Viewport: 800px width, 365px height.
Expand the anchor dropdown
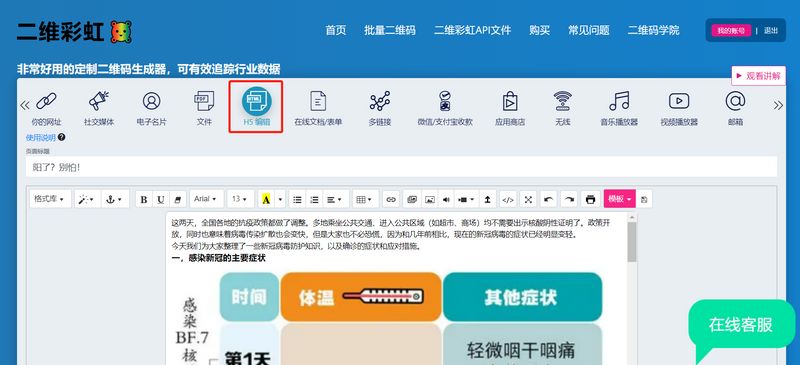tap(114, 199)
